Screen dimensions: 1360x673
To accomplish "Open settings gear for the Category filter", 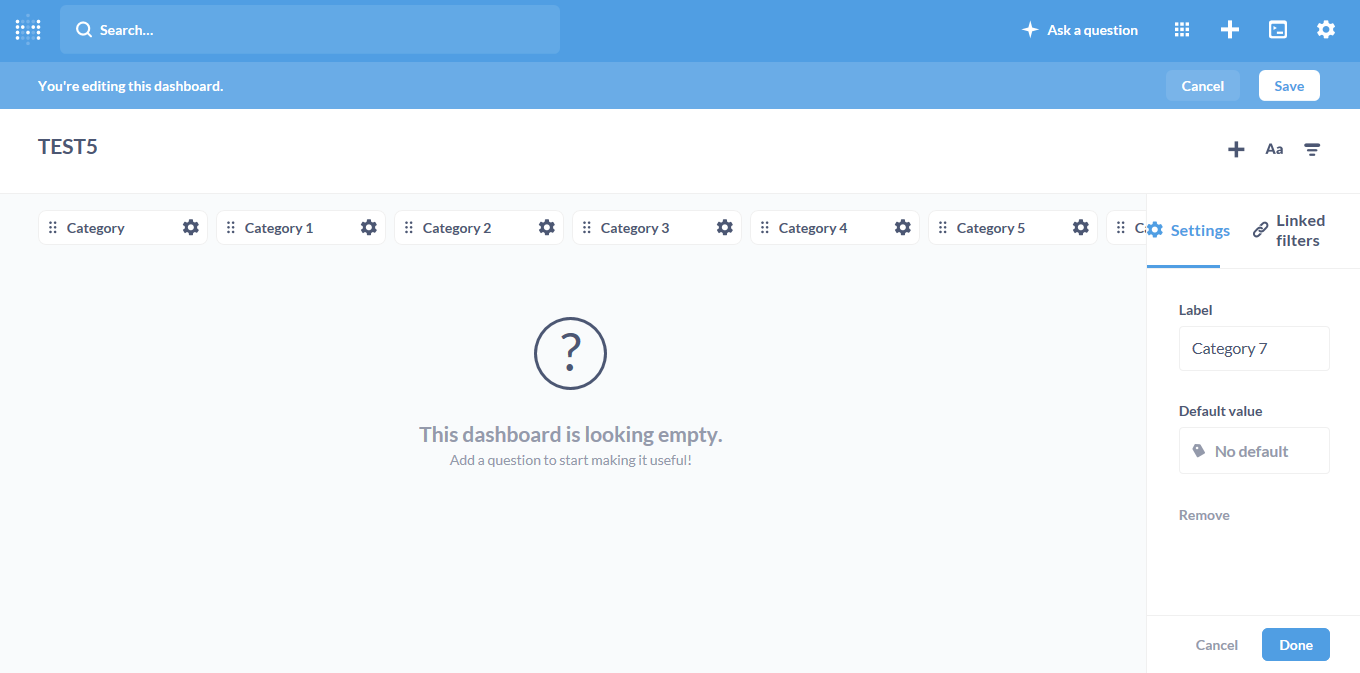I will click(191, 227).
